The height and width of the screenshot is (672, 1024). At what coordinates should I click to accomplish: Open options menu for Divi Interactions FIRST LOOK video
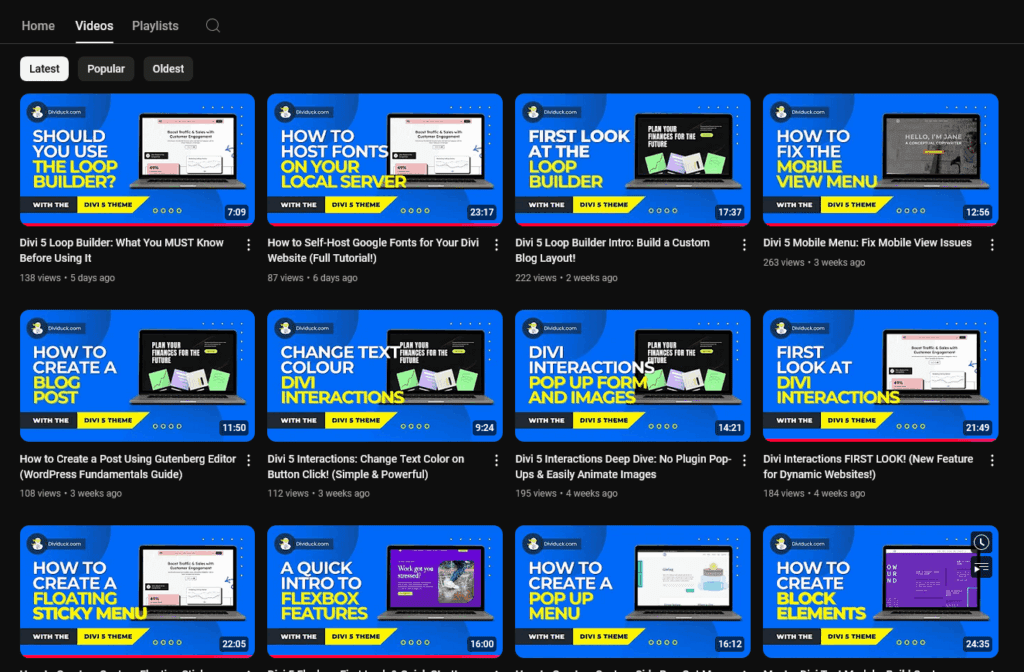992,460
